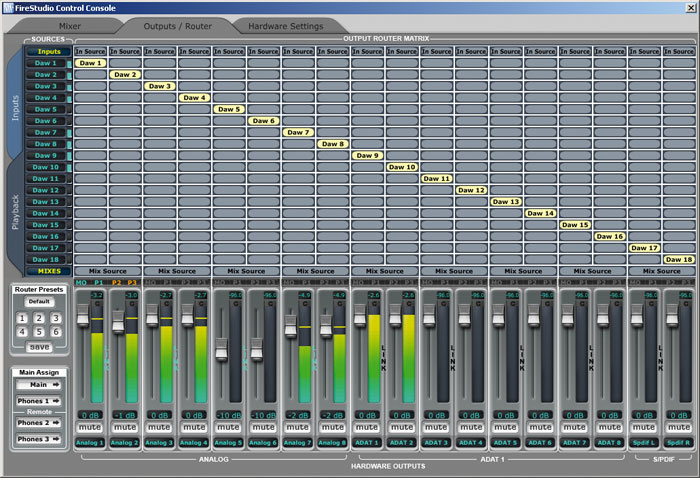Toggle LINK between ADAT 1 and ADAT 2
The image size is (700, 478).
tap(382, 357)
